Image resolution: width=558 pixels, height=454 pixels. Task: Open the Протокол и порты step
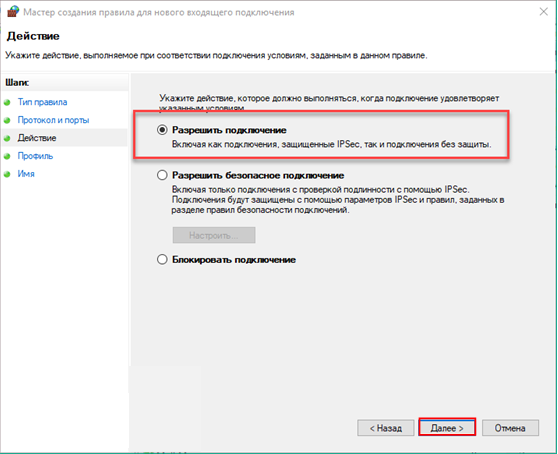pos(53,120)
